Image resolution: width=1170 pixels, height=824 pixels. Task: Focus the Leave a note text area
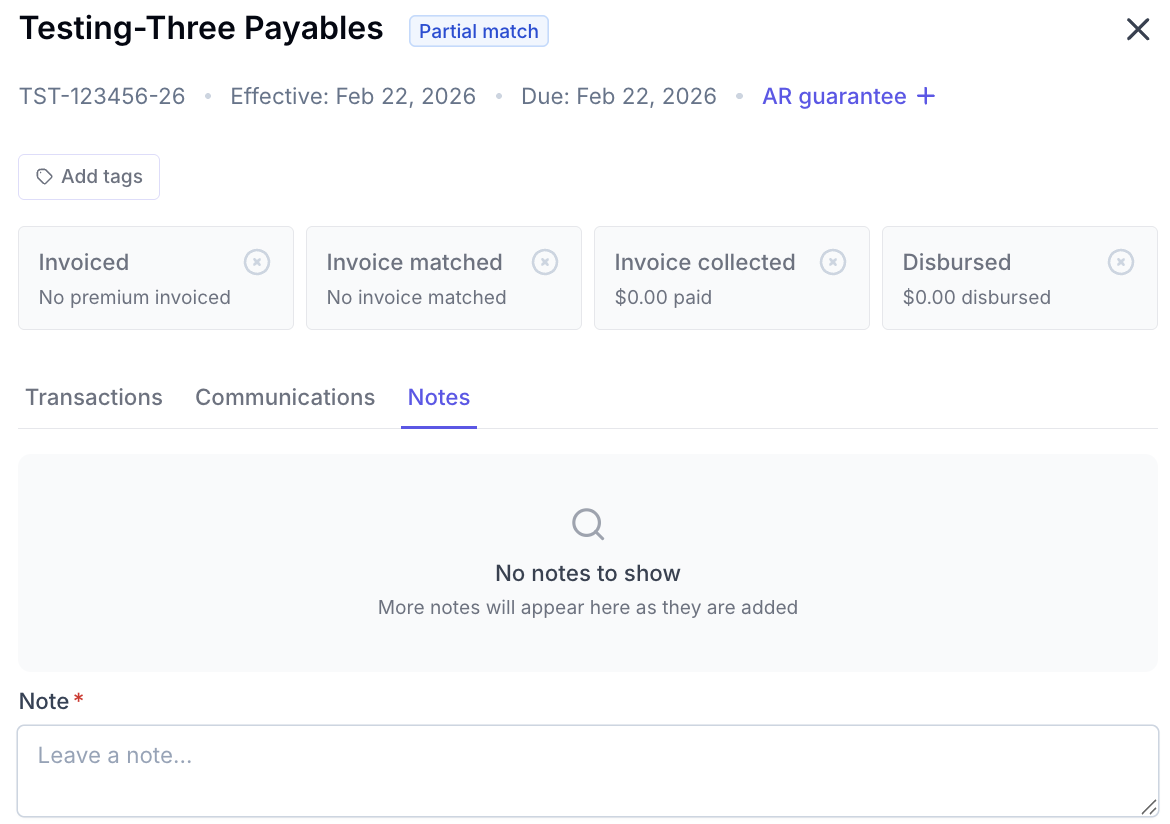click(x=588, y=771)
